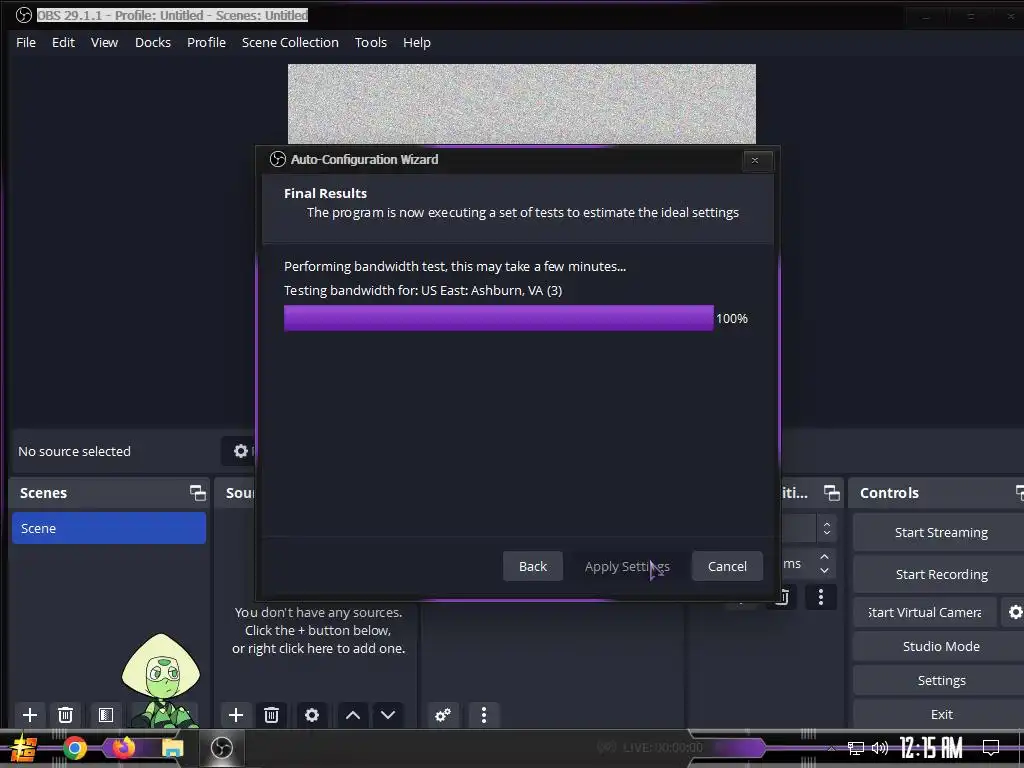Screen dimensions: 1024x768
Task: Open the View menu
Action: [x=104, y=42]
